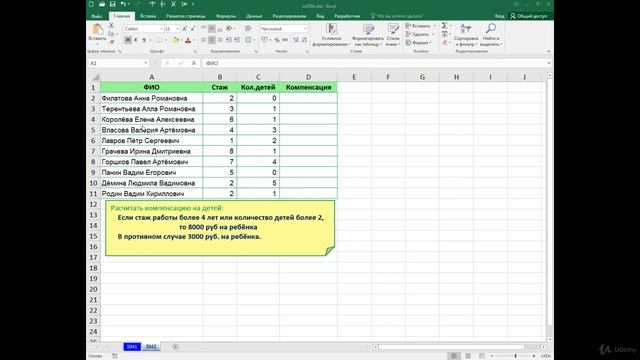Click the Open folder icon in quick access toolbar
The image size is (640, 360).
click(102, 4)
